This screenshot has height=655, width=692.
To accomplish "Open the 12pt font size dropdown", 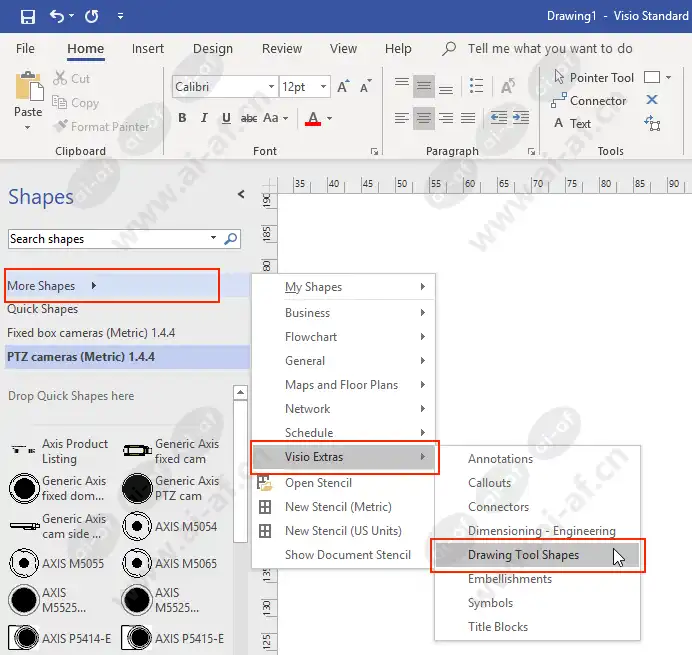I will (323, 87).
